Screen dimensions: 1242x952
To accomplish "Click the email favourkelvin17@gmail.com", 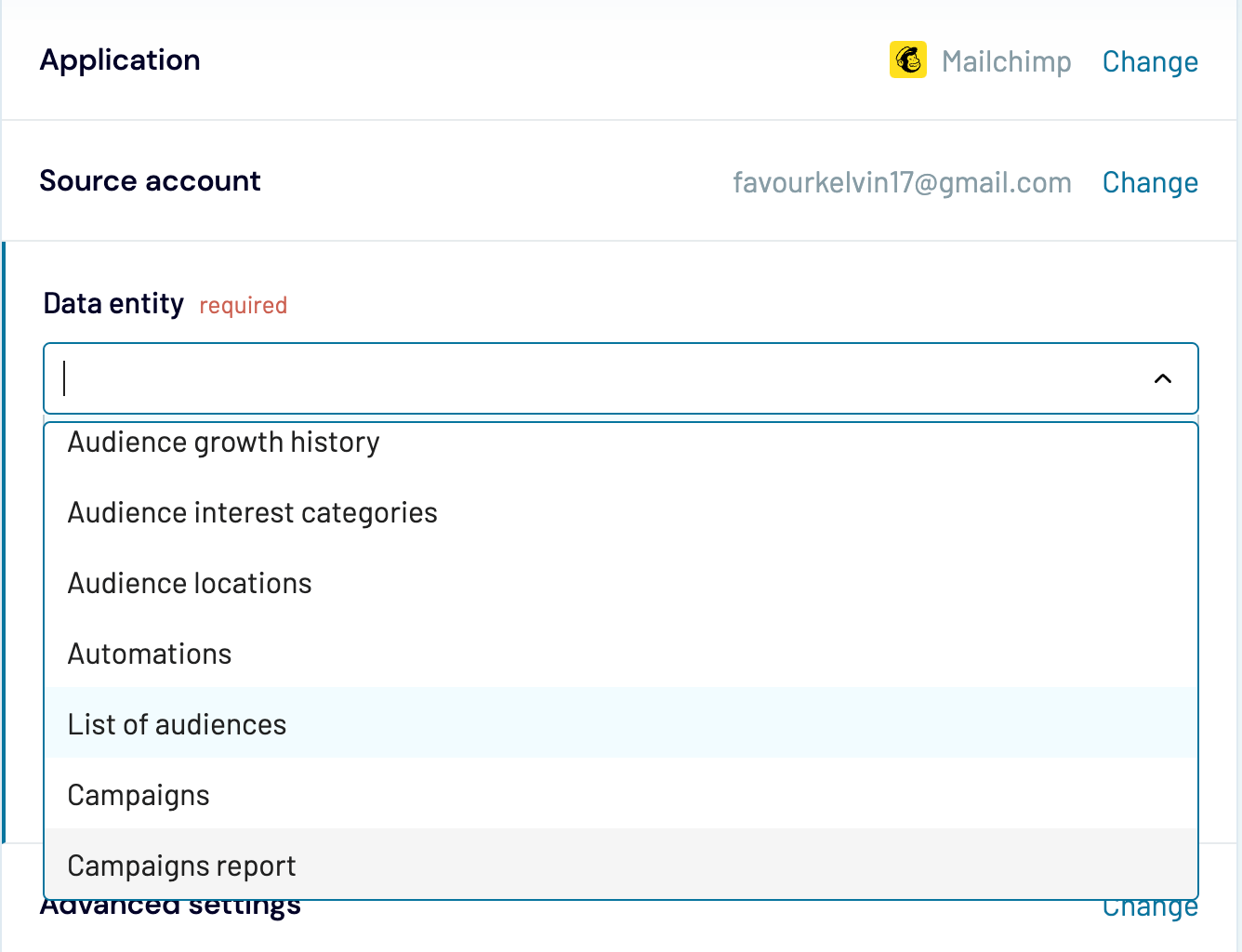I will click(x=903, y=182).
